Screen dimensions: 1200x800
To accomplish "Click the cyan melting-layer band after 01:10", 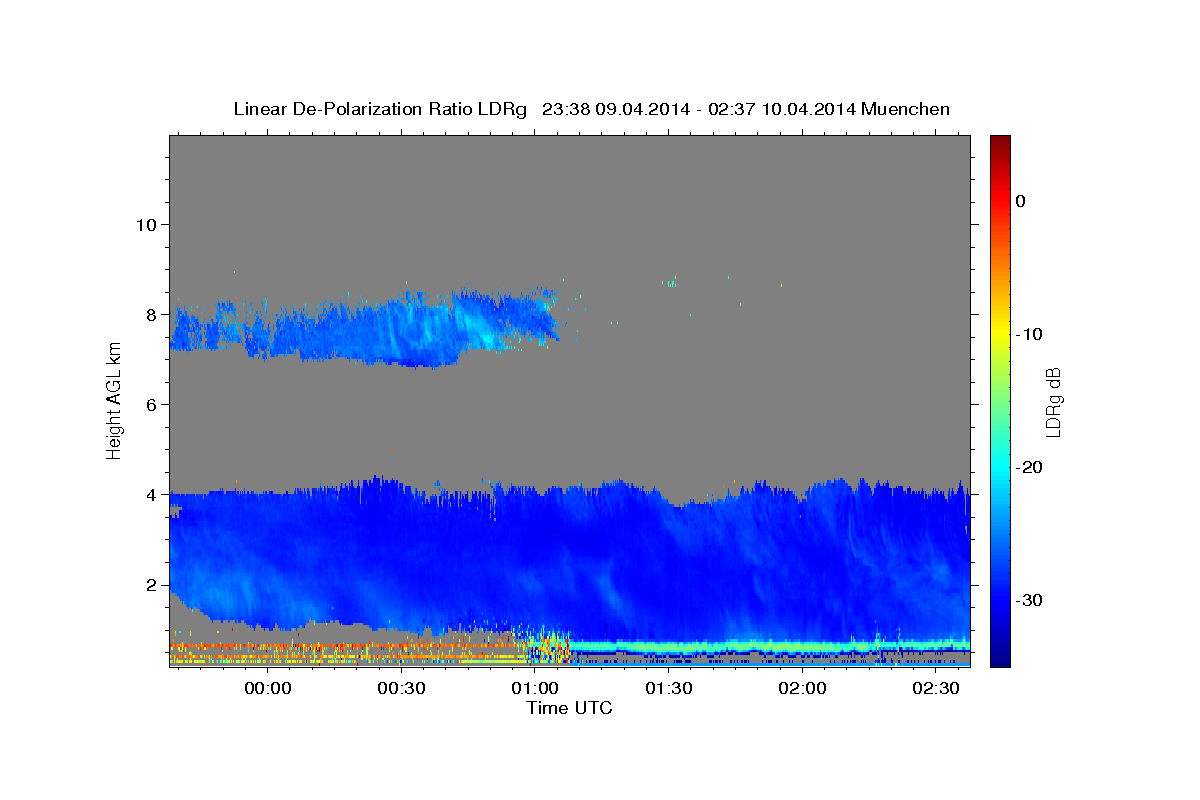I will click(770, 646).
